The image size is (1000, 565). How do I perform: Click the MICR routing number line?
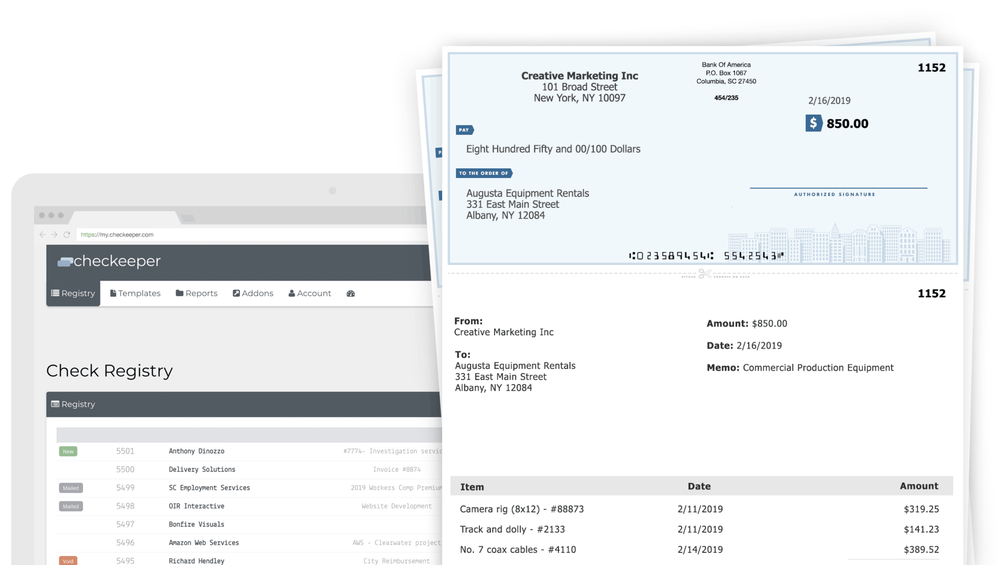706,256
